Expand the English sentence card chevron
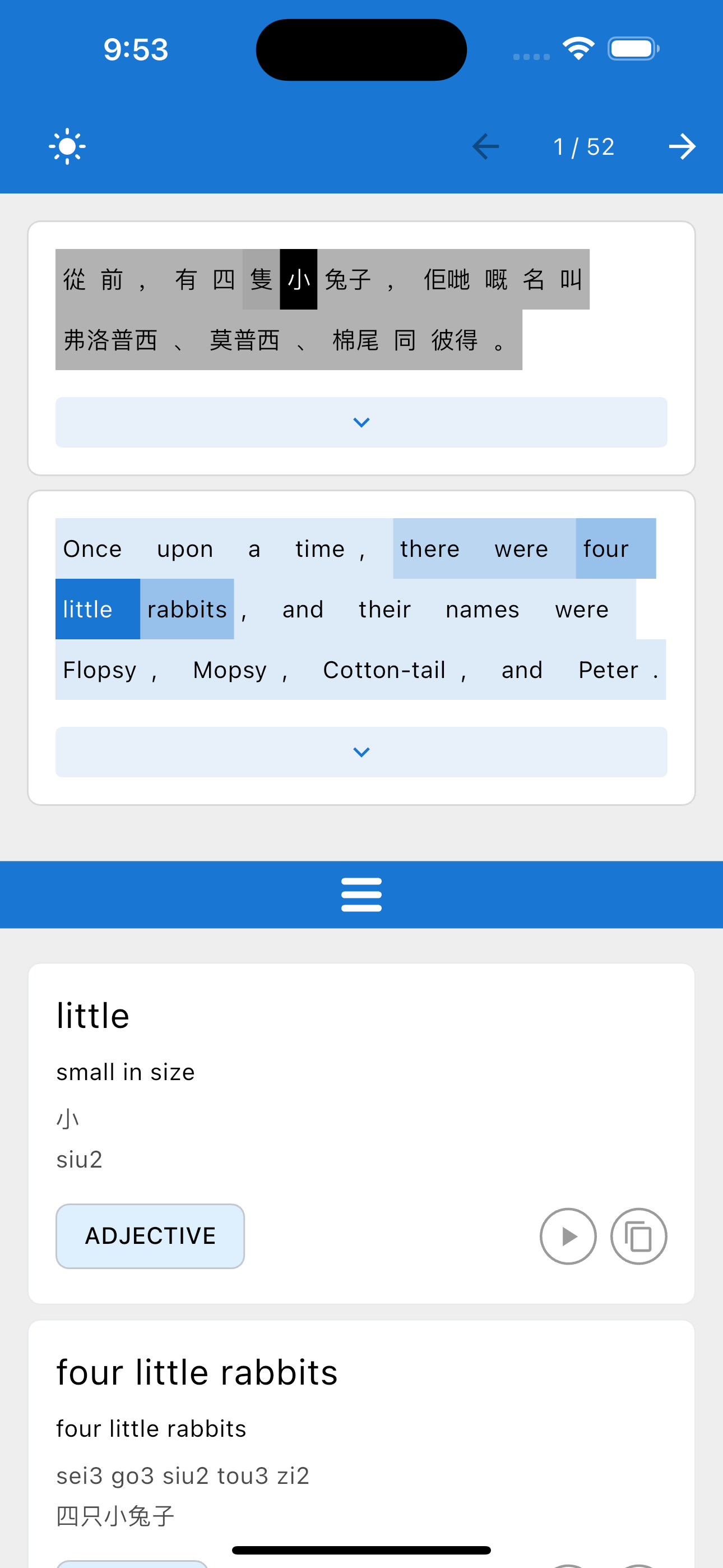Screen dimensions: 723x1568 (361, 753)
